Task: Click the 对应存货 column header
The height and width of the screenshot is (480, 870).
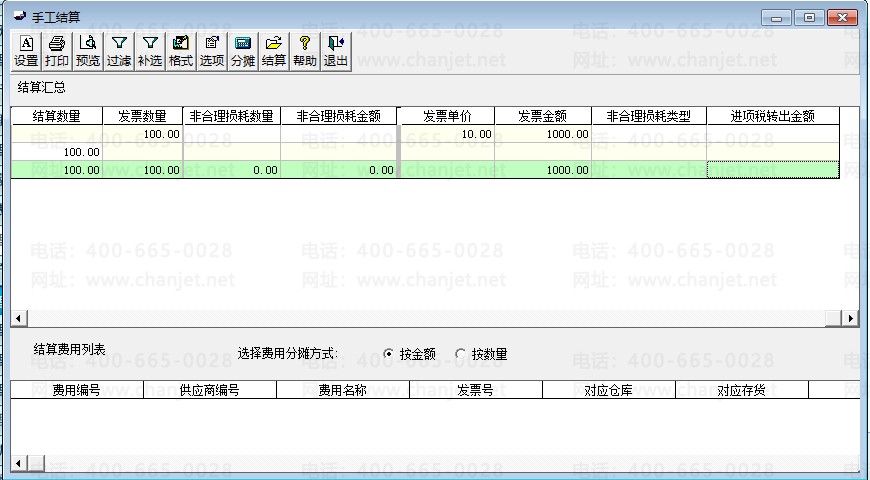Action: tap(742, 390)
